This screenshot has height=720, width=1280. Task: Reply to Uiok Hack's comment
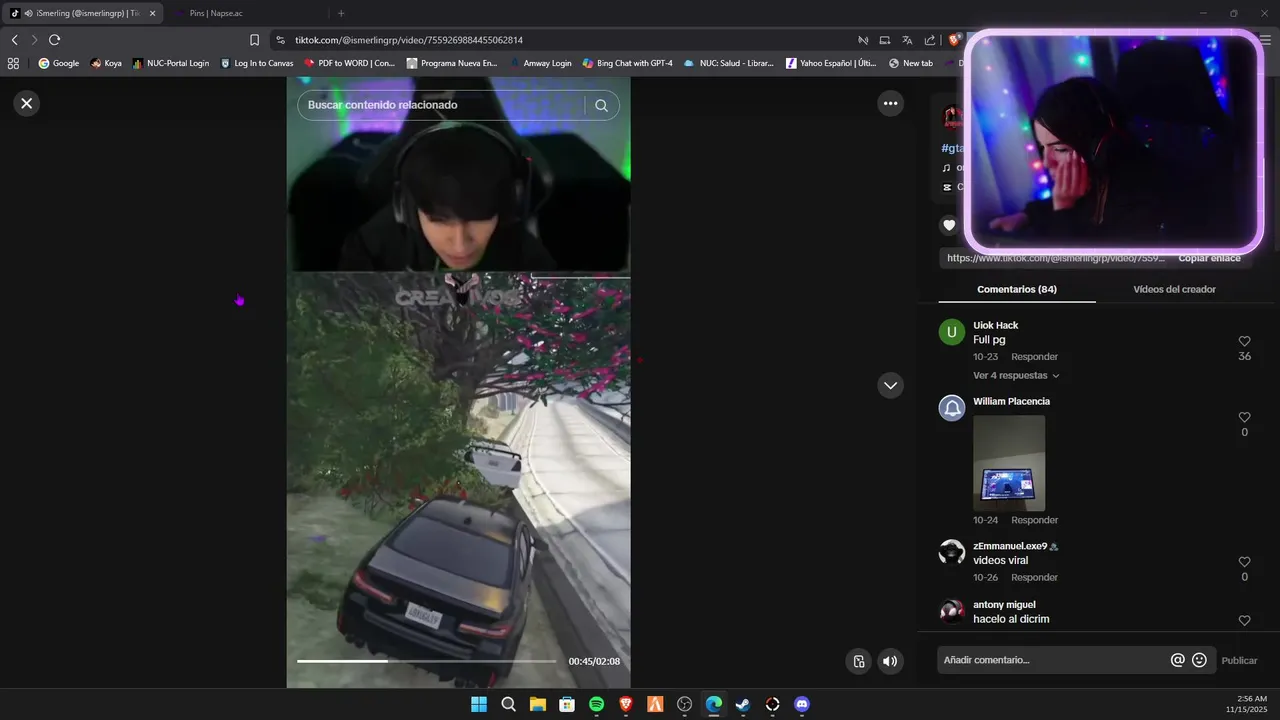[1034, 357]
